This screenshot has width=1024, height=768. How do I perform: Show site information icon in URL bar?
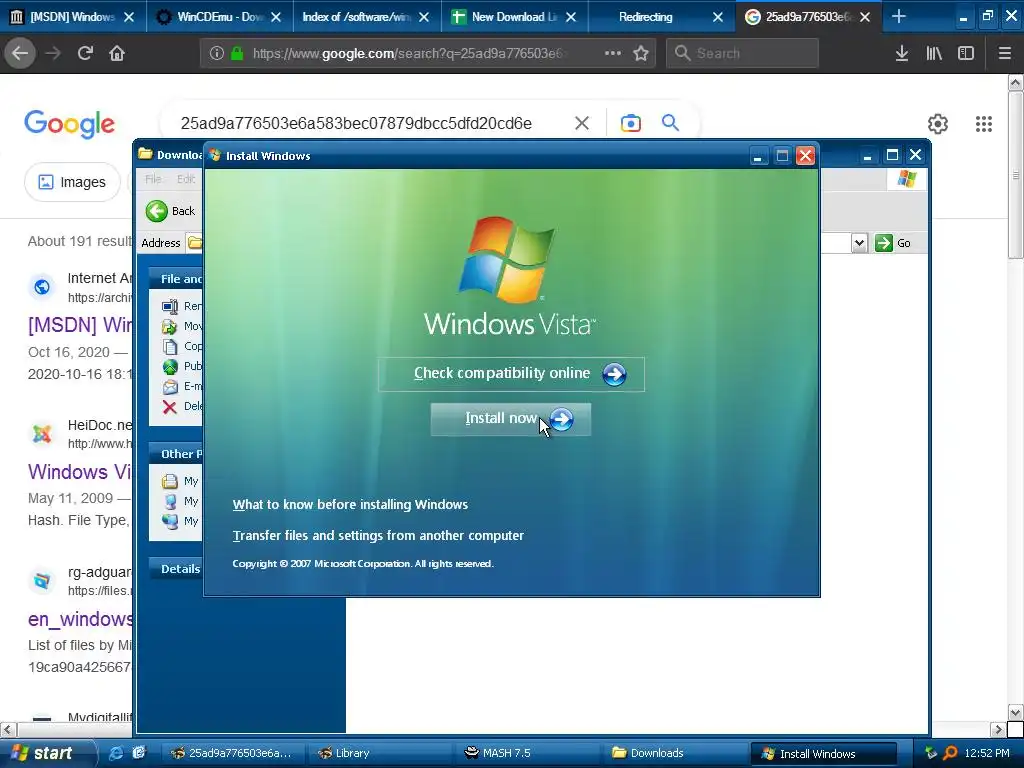(x=216, y=53)
